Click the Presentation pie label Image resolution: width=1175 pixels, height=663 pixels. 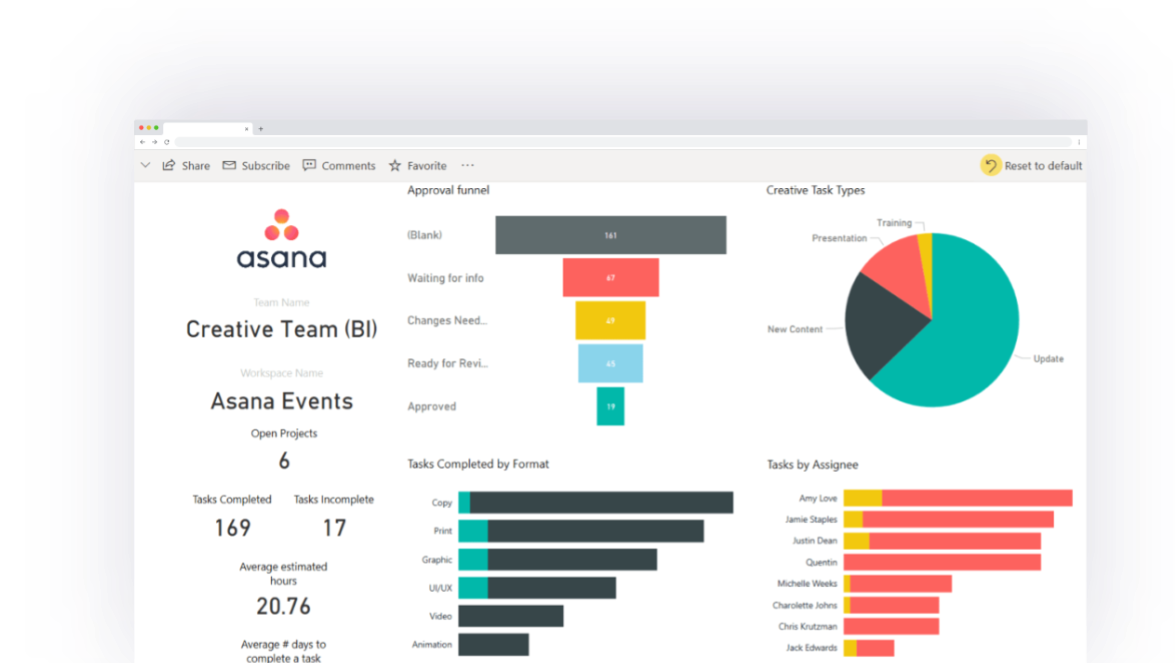click(x=839, y=238)
